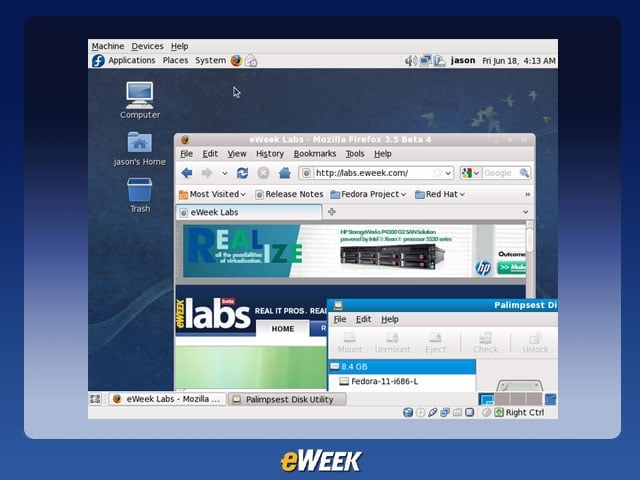Click the Google search input field

click(500, 173)
